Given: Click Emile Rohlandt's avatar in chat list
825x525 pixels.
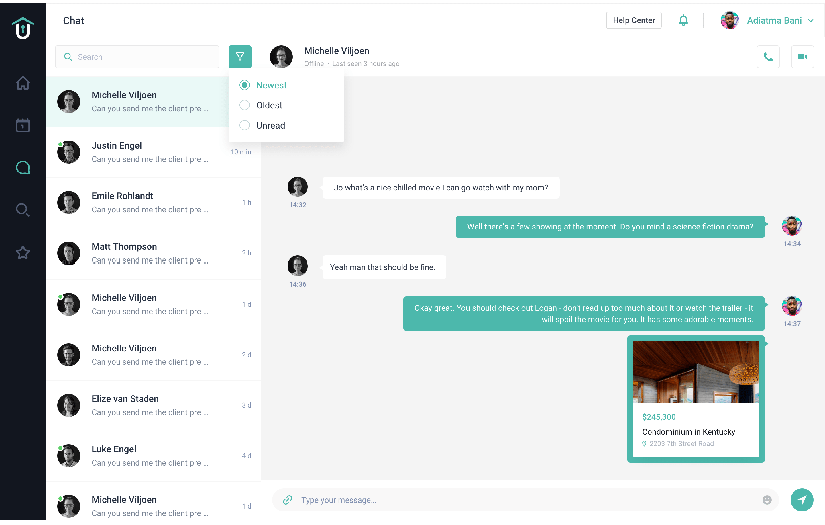Looking at the screenshot, I should click(68, 203).
